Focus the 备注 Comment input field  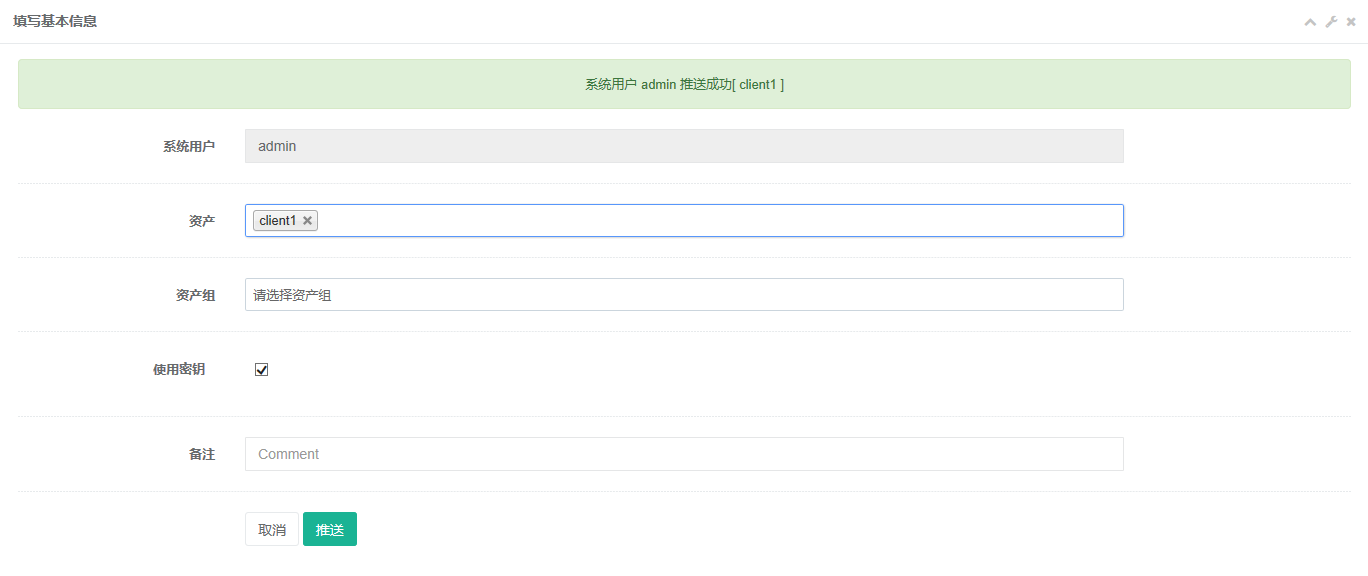(x=684, y=454)
